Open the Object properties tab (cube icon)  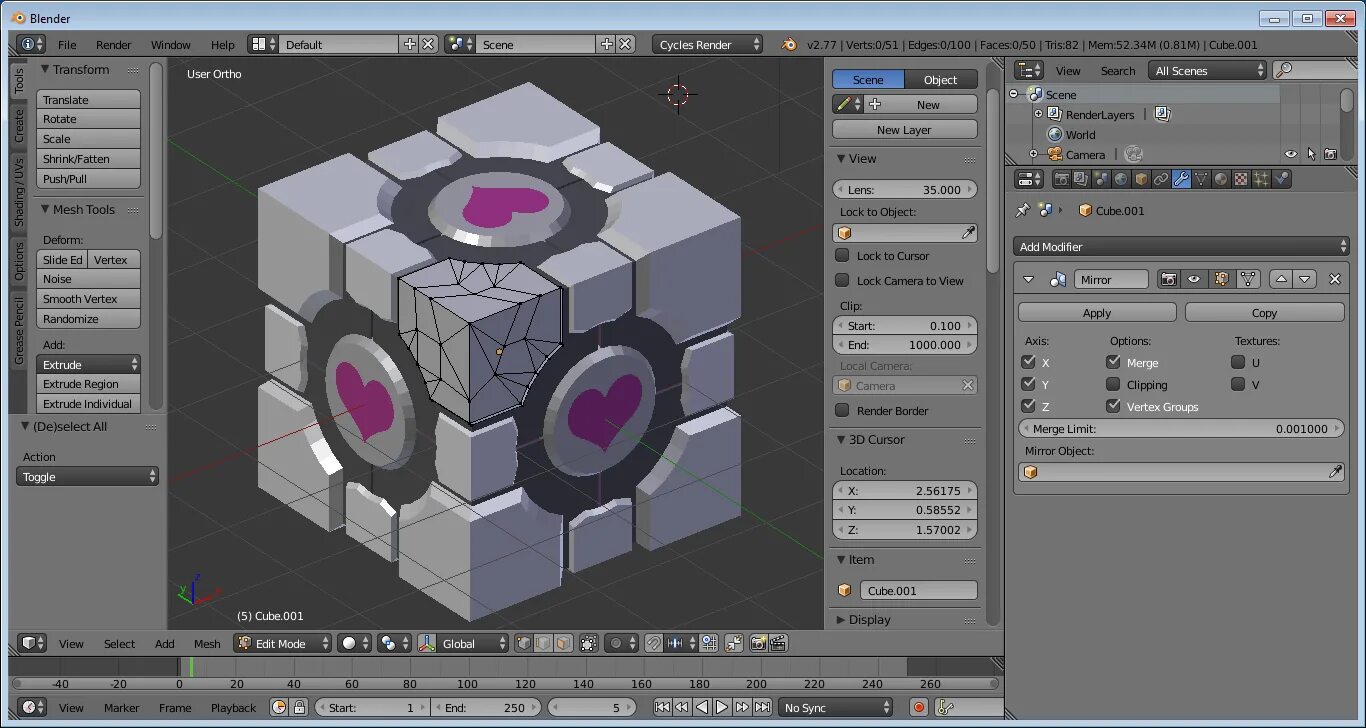[1141, 179]
